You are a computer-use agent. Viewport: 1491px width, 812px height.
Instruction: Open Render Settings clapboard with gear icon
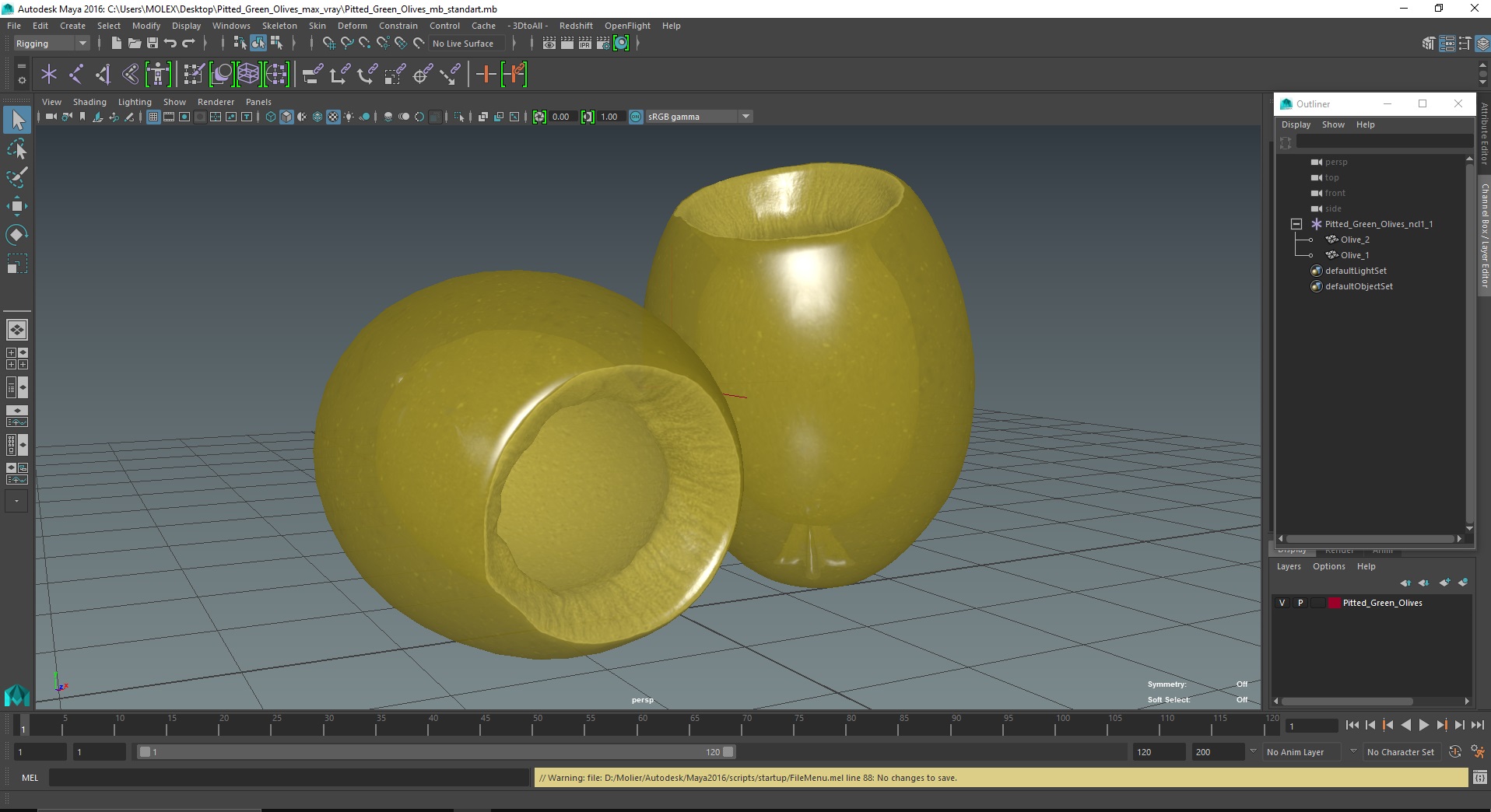pos(603,44)
